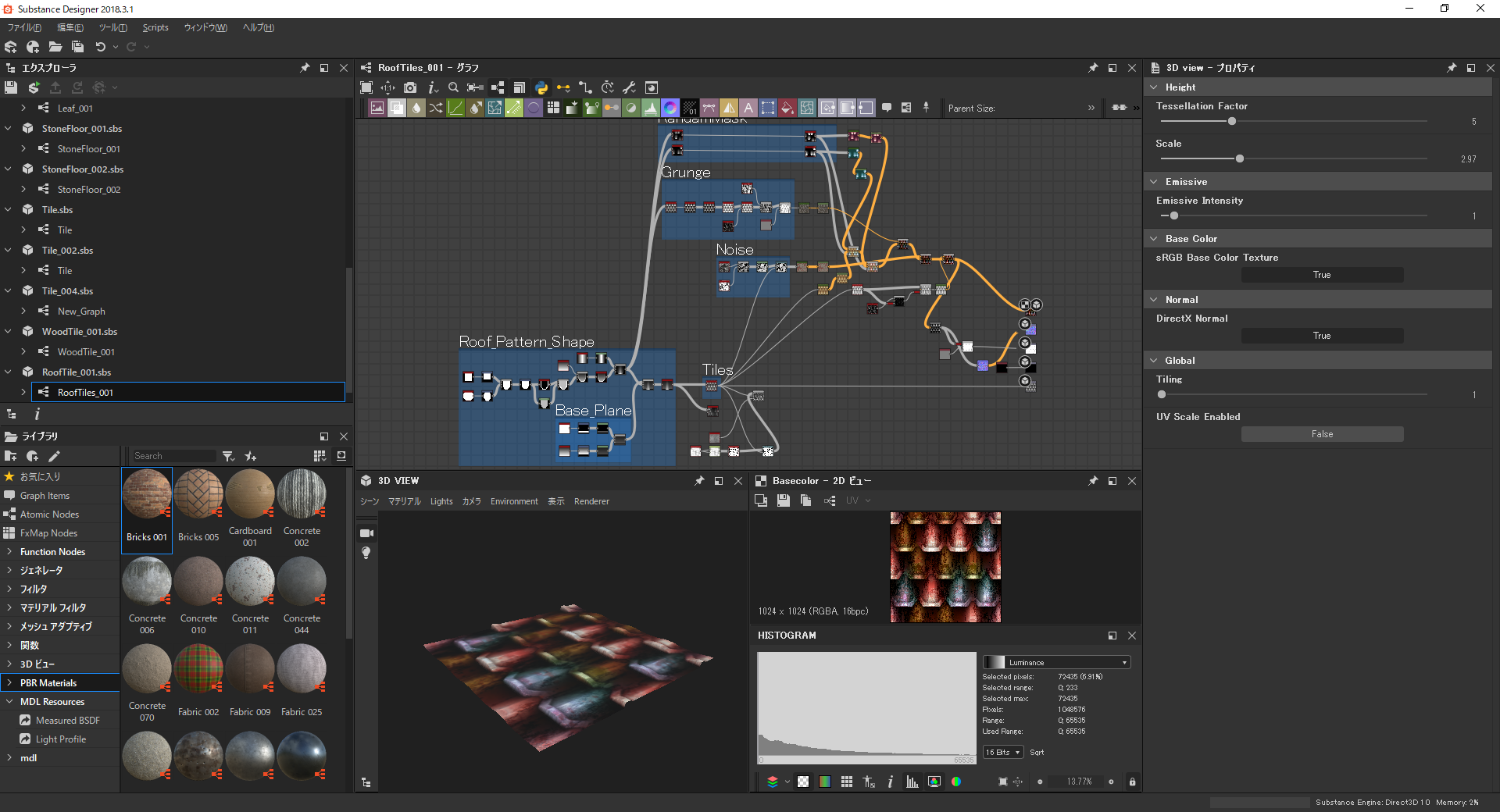Collapse the MDL Resources library category
This screenshot has height=812, width=1500.
coord(9,702)
